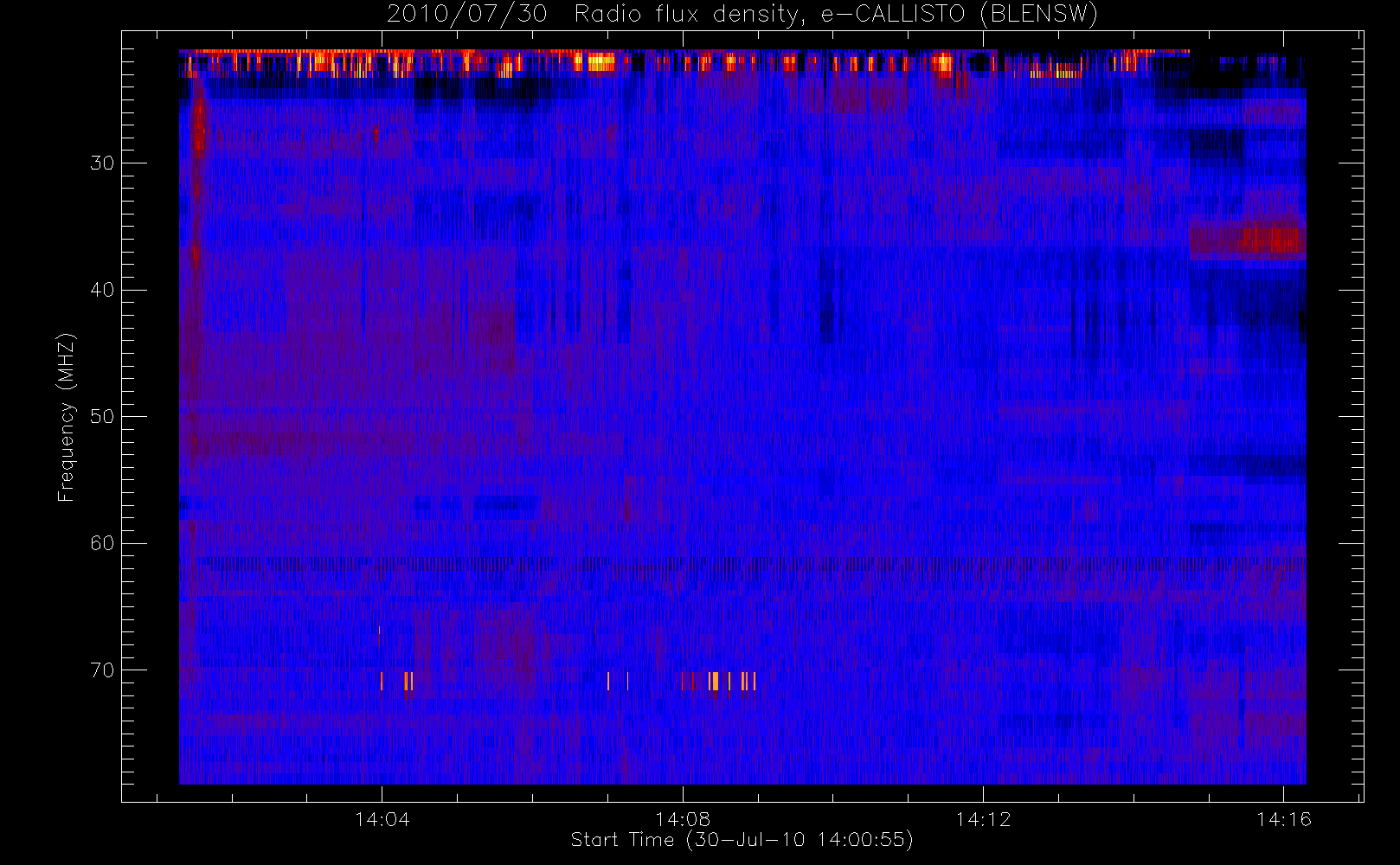Click the 14:12 time tick label
The image size is (1400, 865).
click(983, 819)
